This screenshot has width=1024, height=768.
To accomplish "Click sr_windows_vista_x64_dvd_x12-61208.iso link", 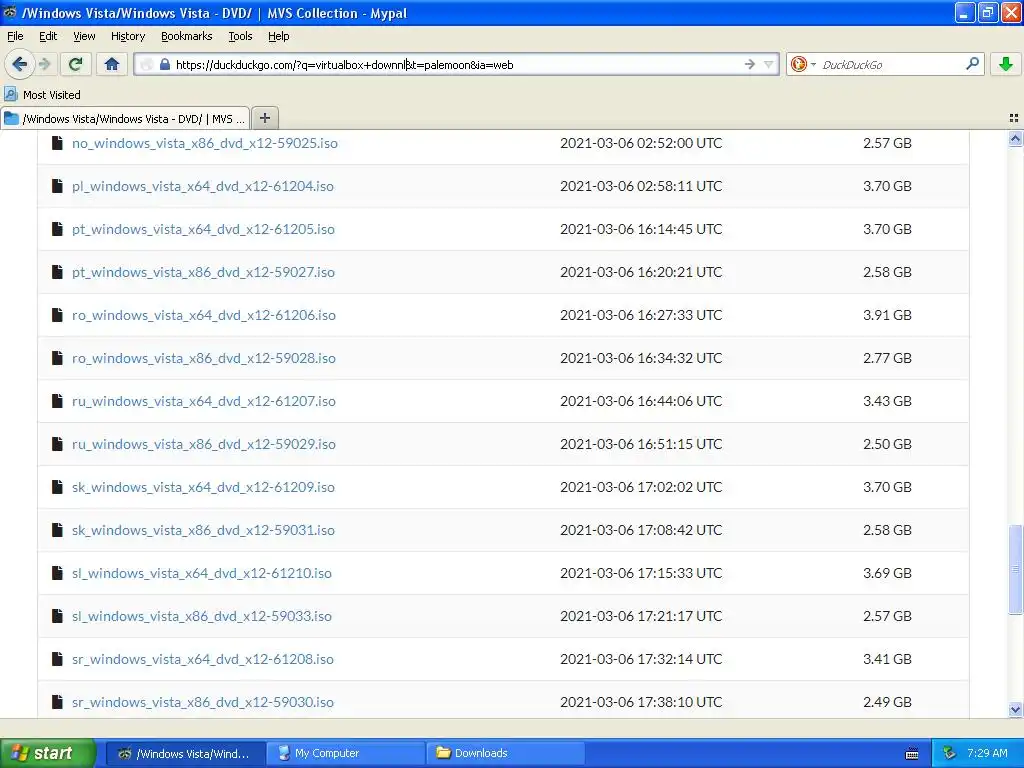I will pos(202,660).
